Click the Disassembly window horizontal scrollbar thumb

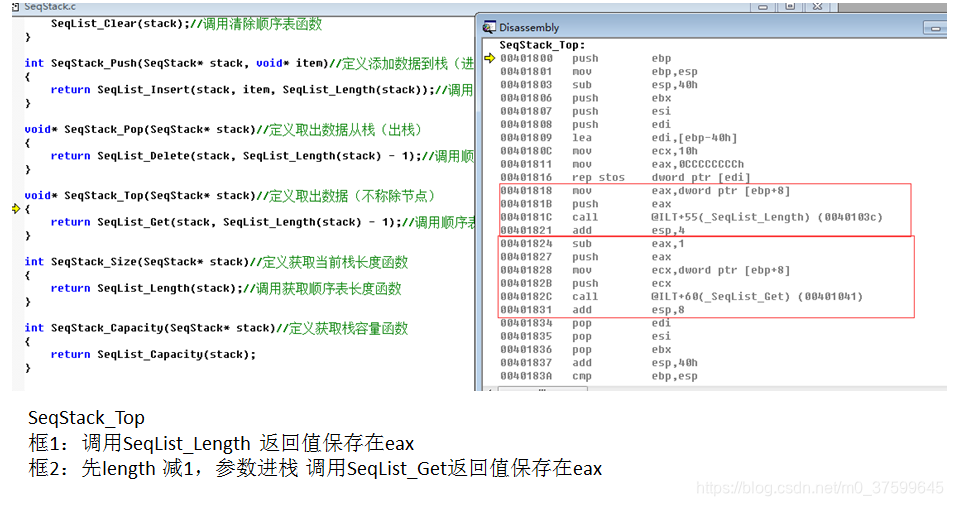[x=543, y=389]
